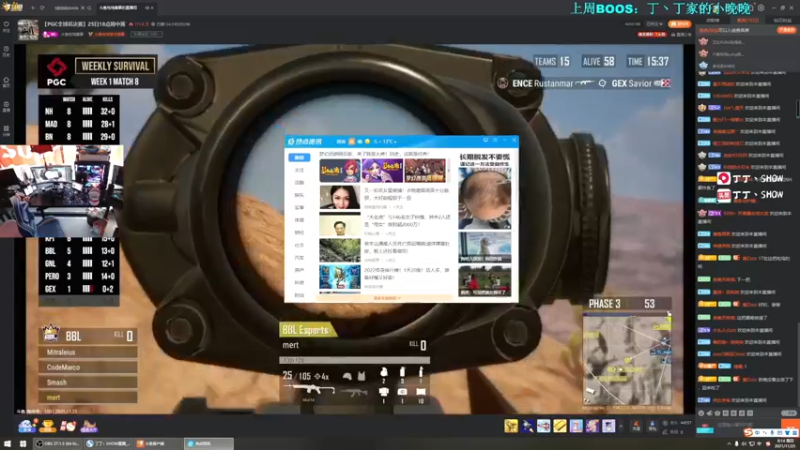Click the system clock in the taskbar

(785, 444)
